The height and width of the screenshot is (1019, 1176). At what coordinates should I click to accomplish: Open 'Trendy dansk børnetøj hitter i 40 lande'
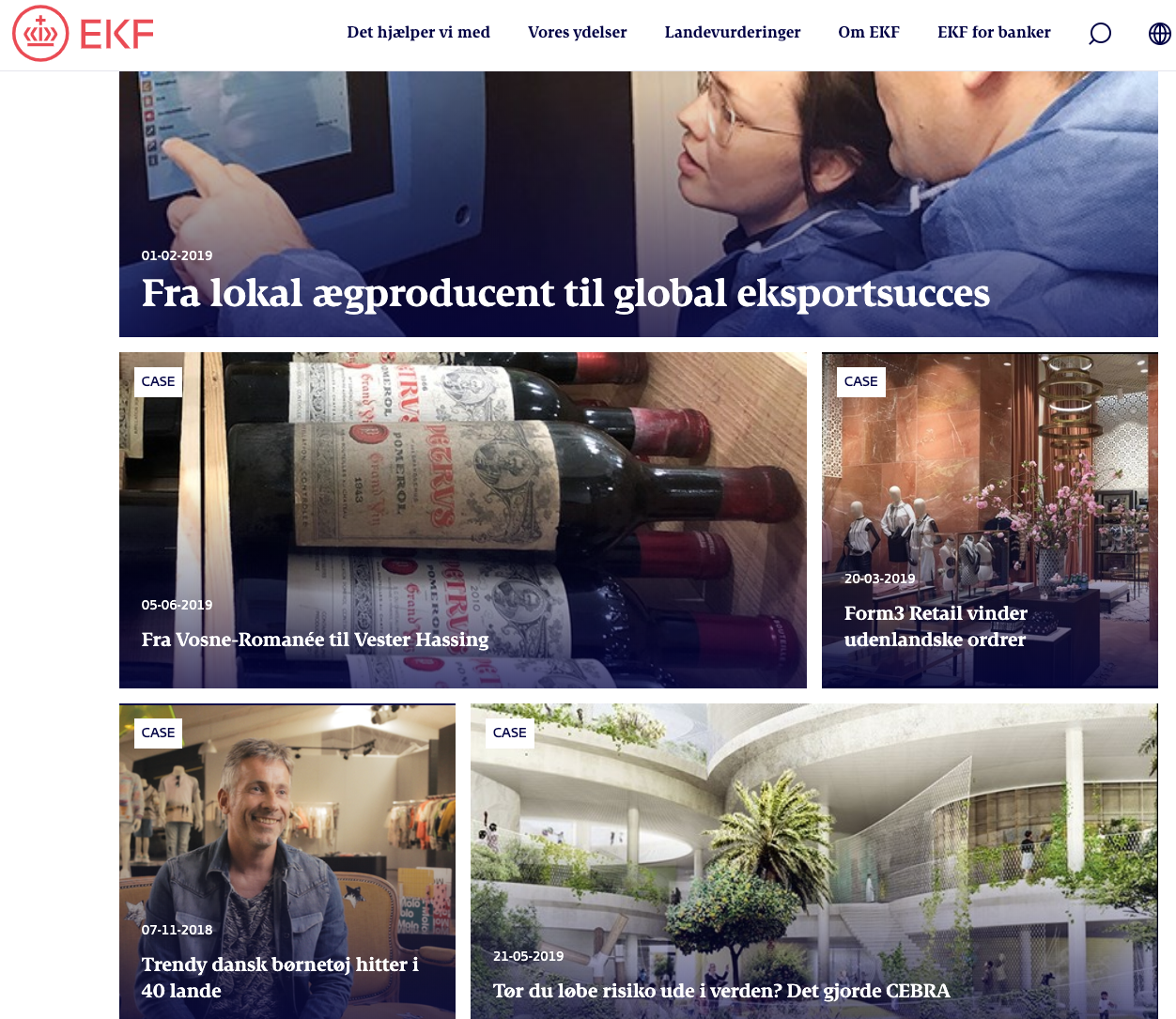(280, 978)
